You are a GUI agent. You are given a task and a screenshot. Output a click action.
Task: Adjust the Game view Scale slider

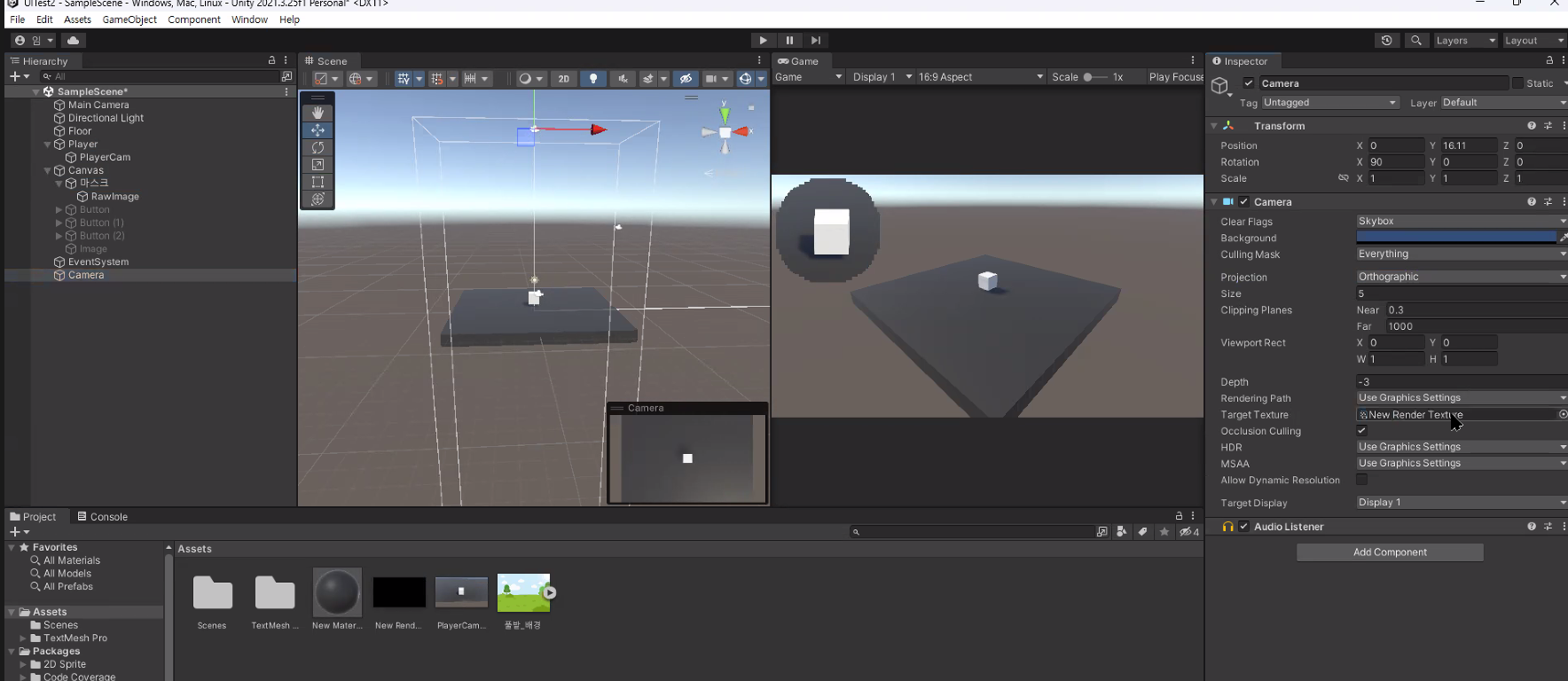click(x=1095, y=77)
